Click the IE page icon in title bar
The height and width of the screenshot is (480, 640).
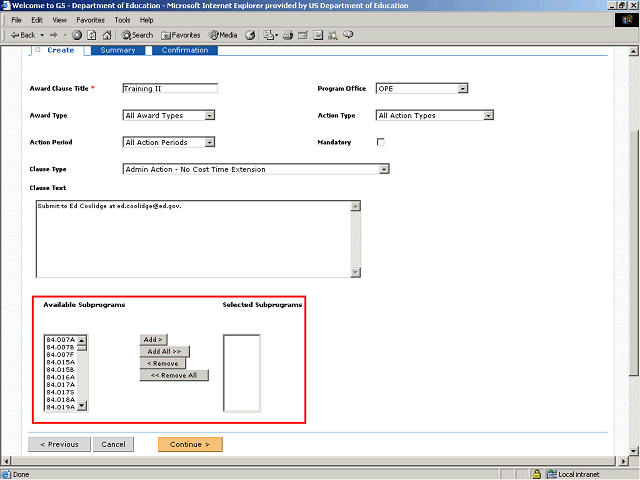[x=5, y=5]
